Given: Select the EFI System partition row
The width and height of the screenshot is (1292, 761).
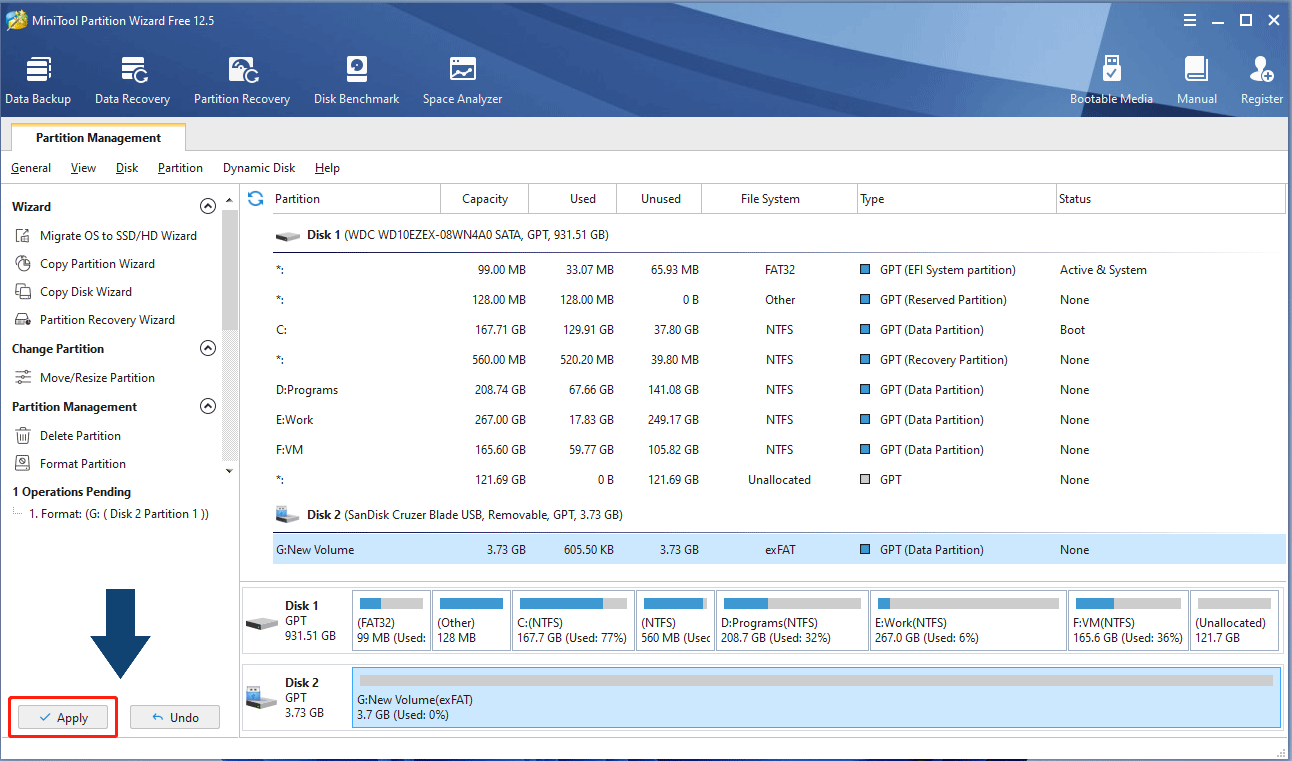Looking at the screenshot, I should (778, 270).
